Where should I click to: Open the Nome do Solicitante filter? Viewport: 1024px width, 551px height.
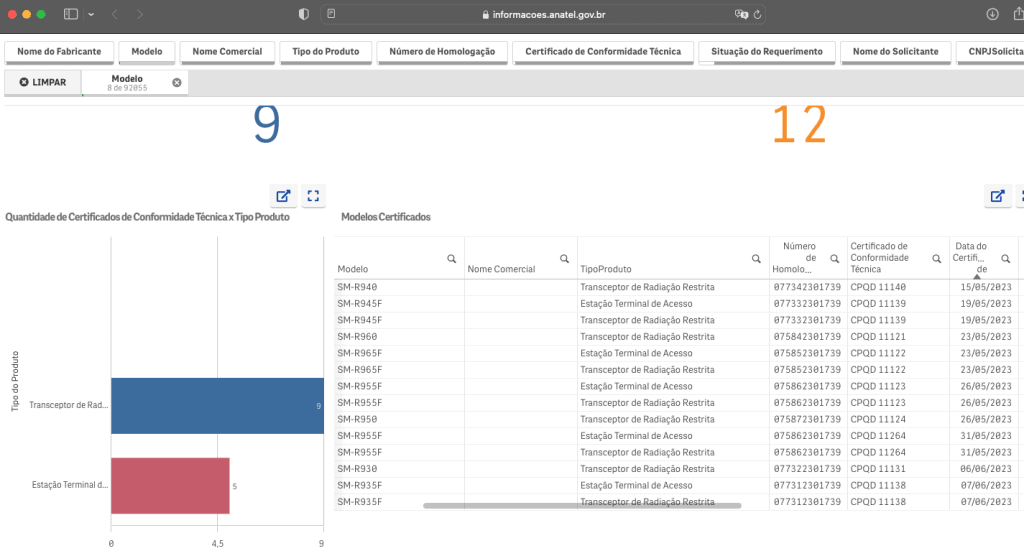(895, 52)
